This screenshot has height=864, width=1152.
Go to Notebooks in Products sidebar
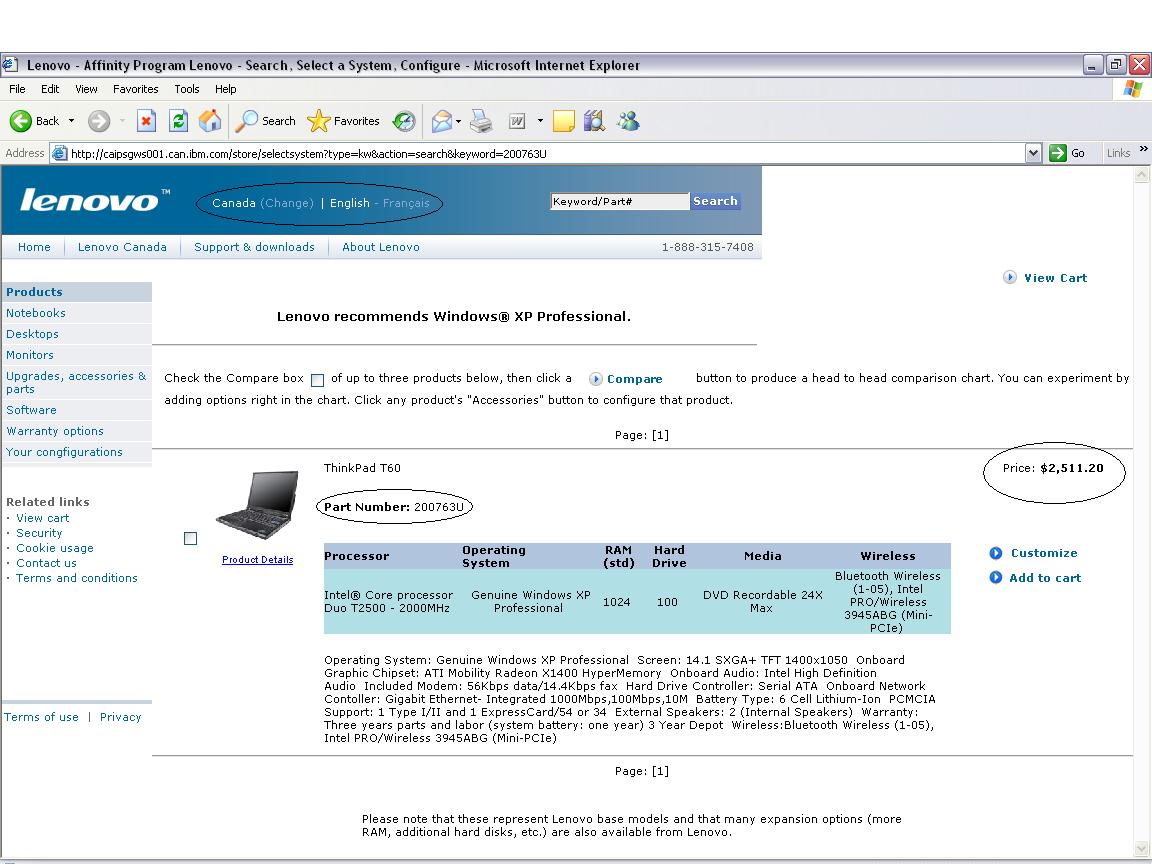pyautogui.click(x=36, y=313)
